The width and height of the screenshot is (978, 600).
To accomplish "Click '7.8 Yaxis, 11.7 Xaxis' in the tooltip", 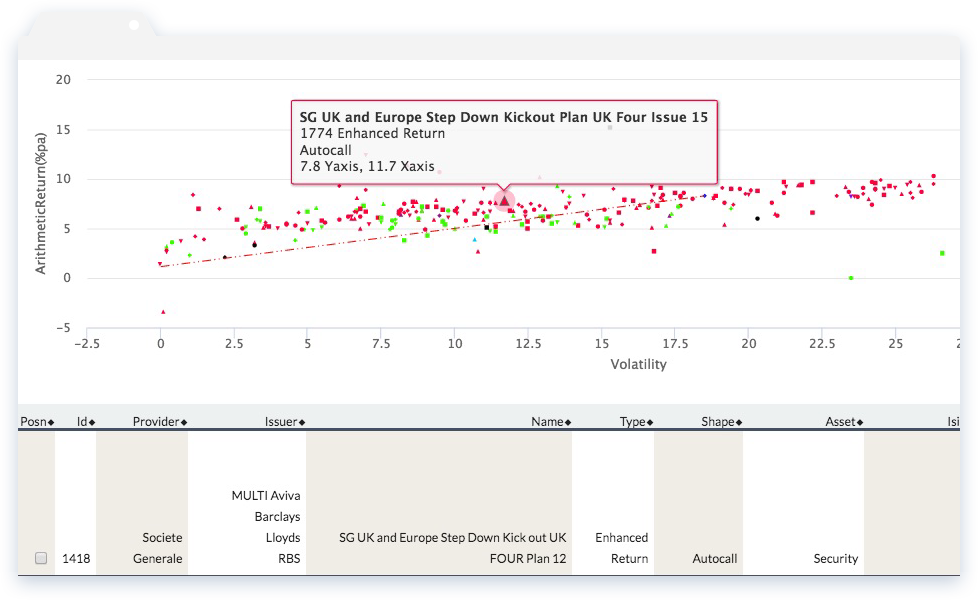I will click(367, 167).
